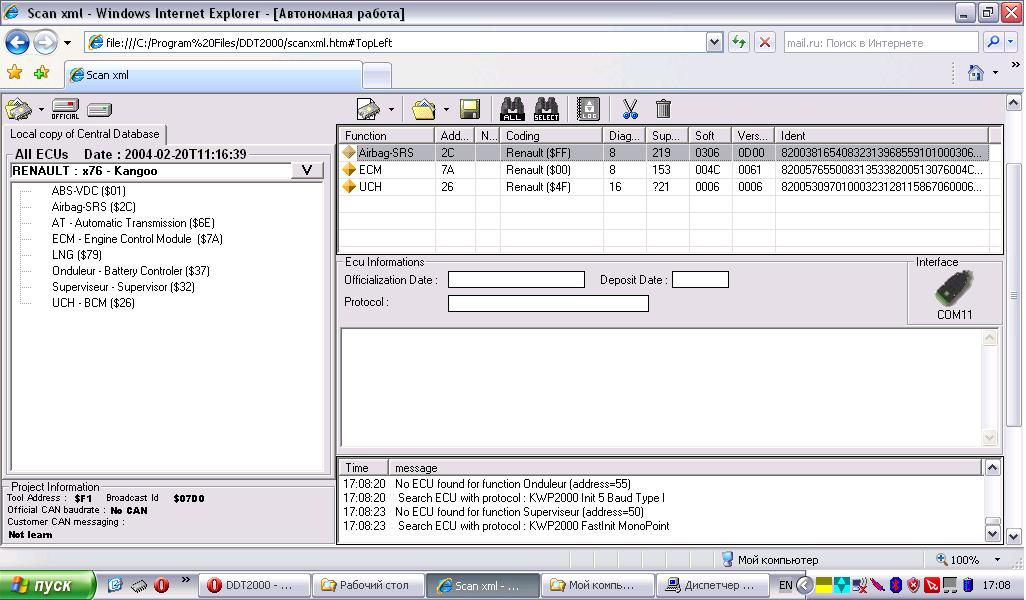Select ECM - Engine Control Module ($7A)
This screenshot has height=600, width=1026.
tap(137, 239)
